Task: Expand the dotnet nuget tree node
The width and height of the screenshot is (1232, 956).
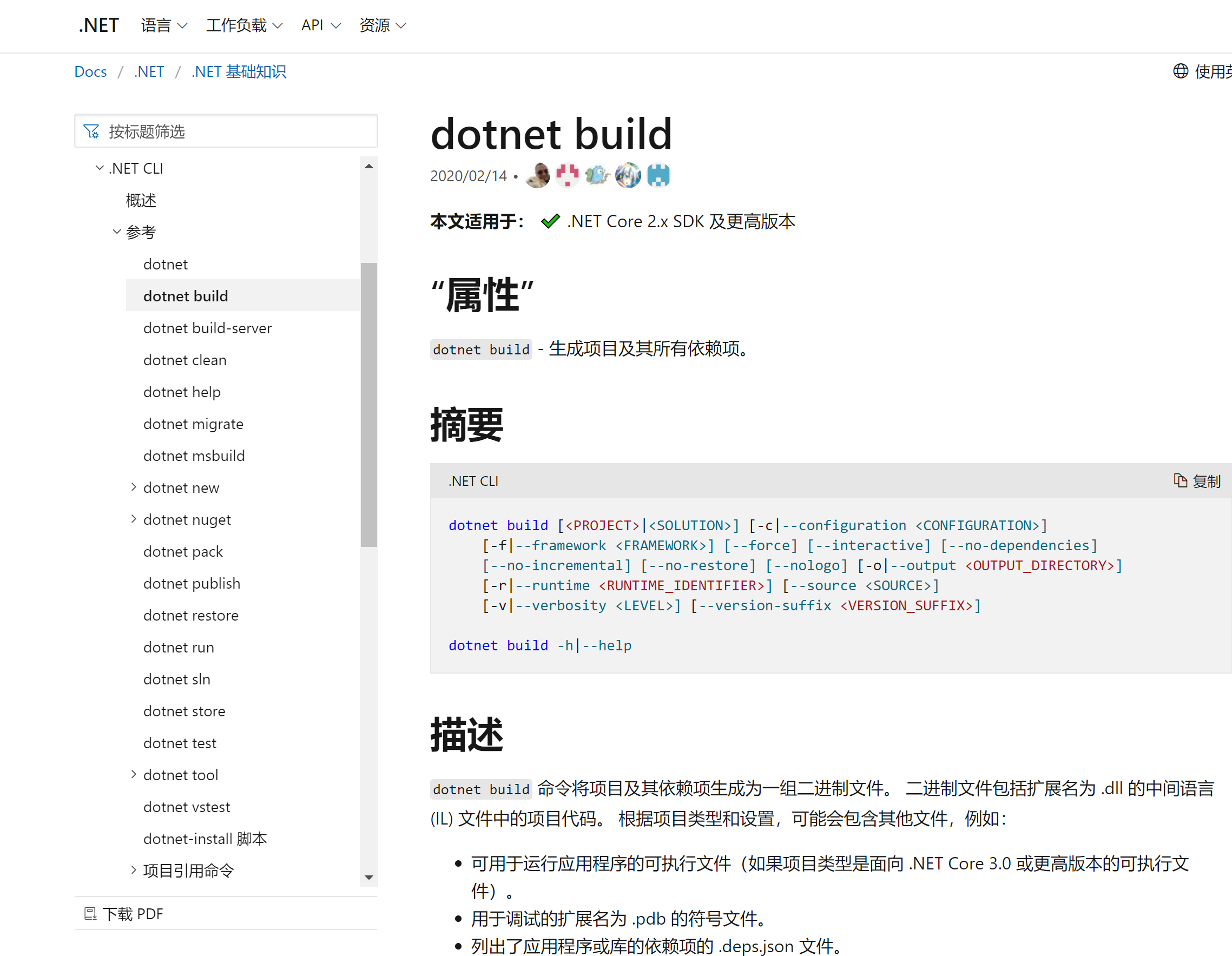Action: pyautogui.click(x=134, y=519)
